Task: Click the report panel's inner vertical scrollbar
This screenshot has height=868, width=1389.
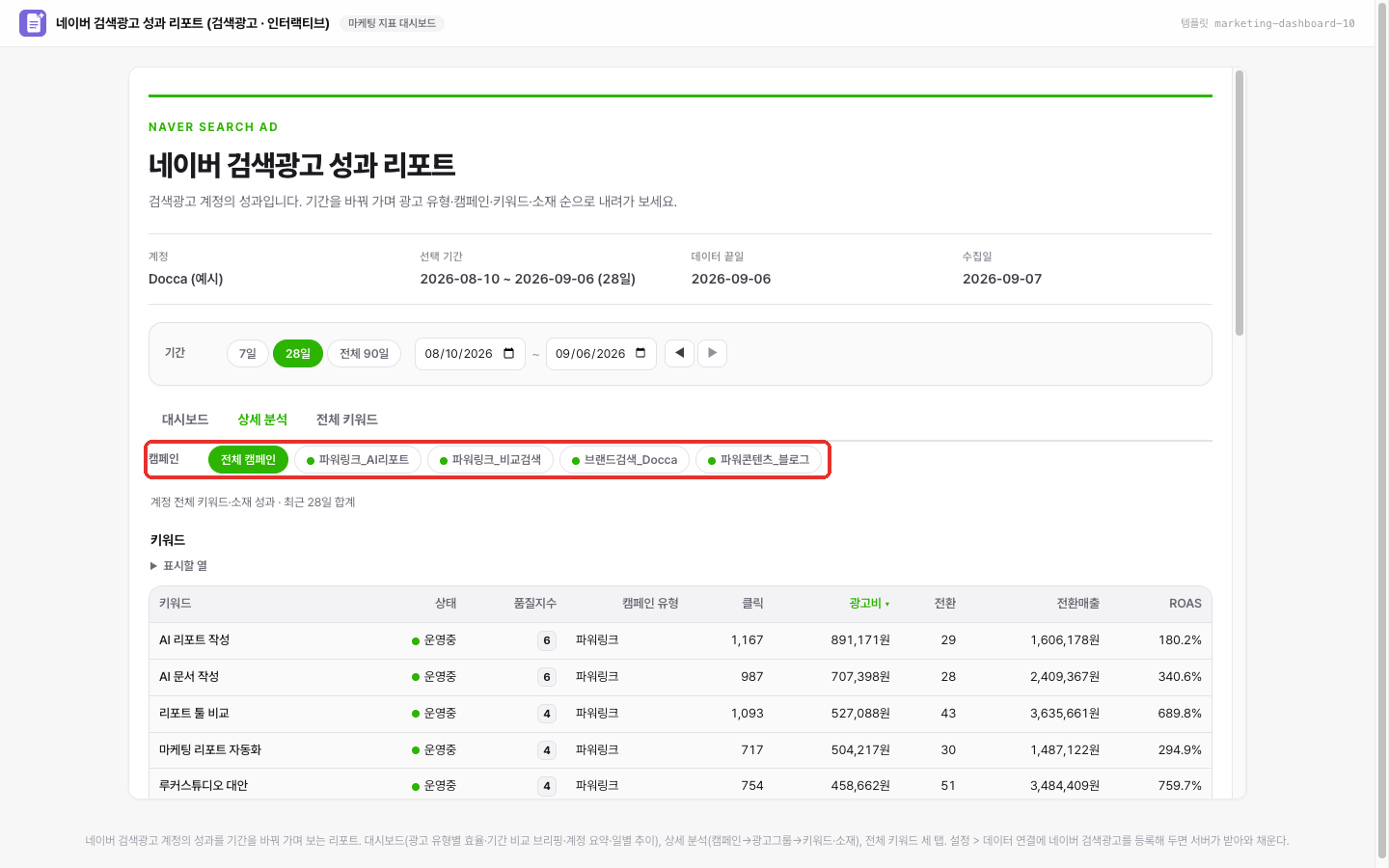Action: (1239, 203)
